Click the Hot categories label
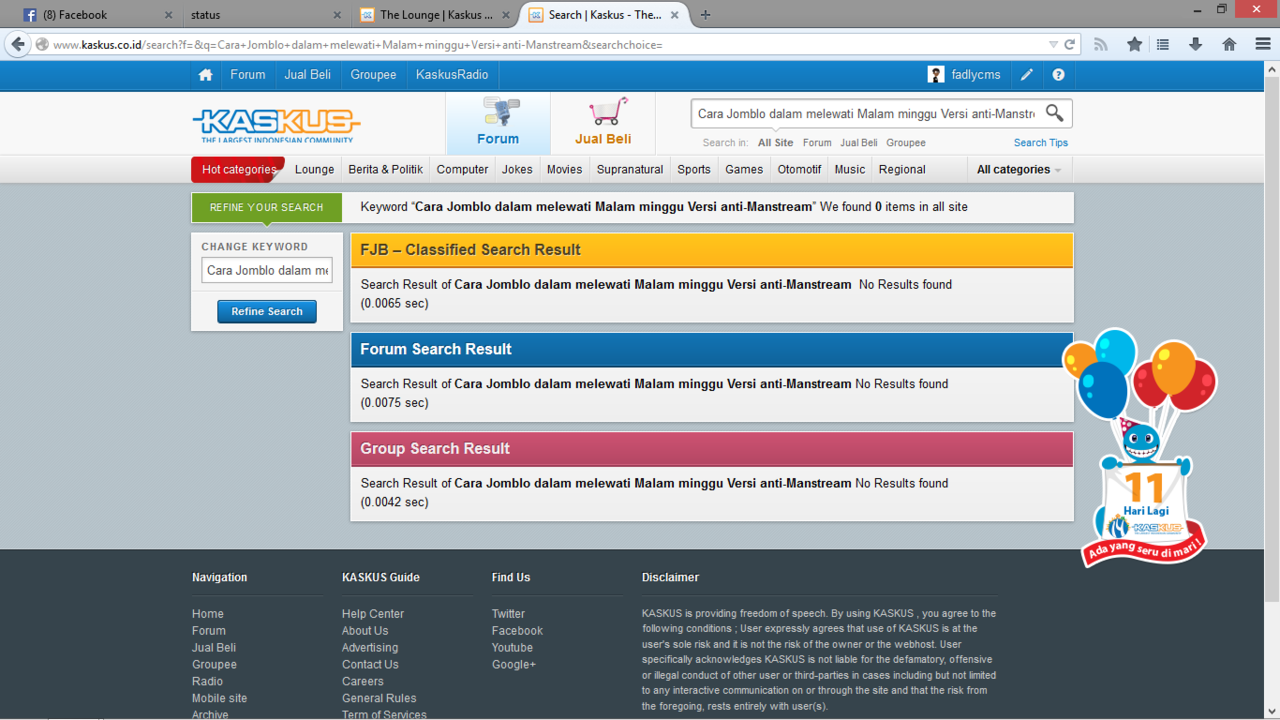This screenshot has width=1280, height=720. click(x=238, y=169)
